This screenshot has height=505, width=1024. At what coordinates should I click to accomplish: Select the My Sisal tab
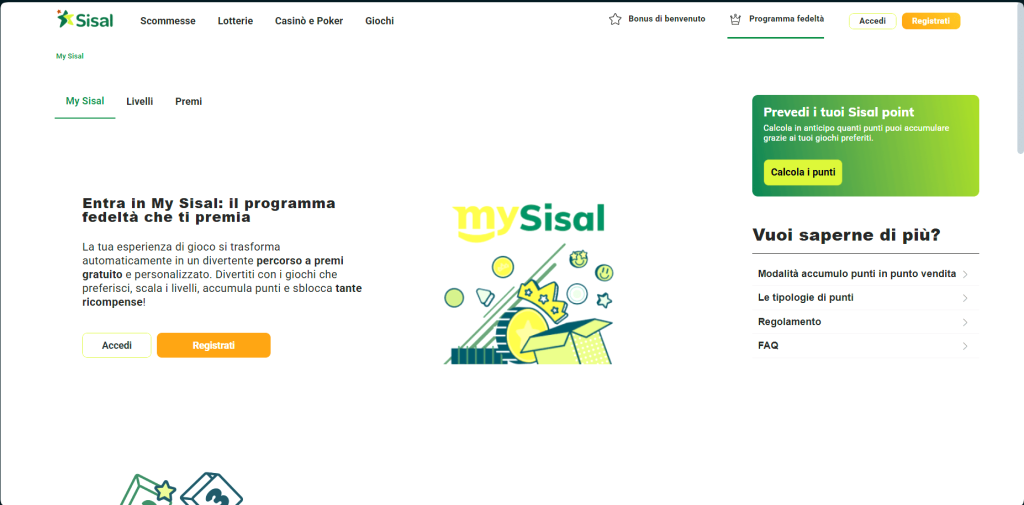point(85,101)
